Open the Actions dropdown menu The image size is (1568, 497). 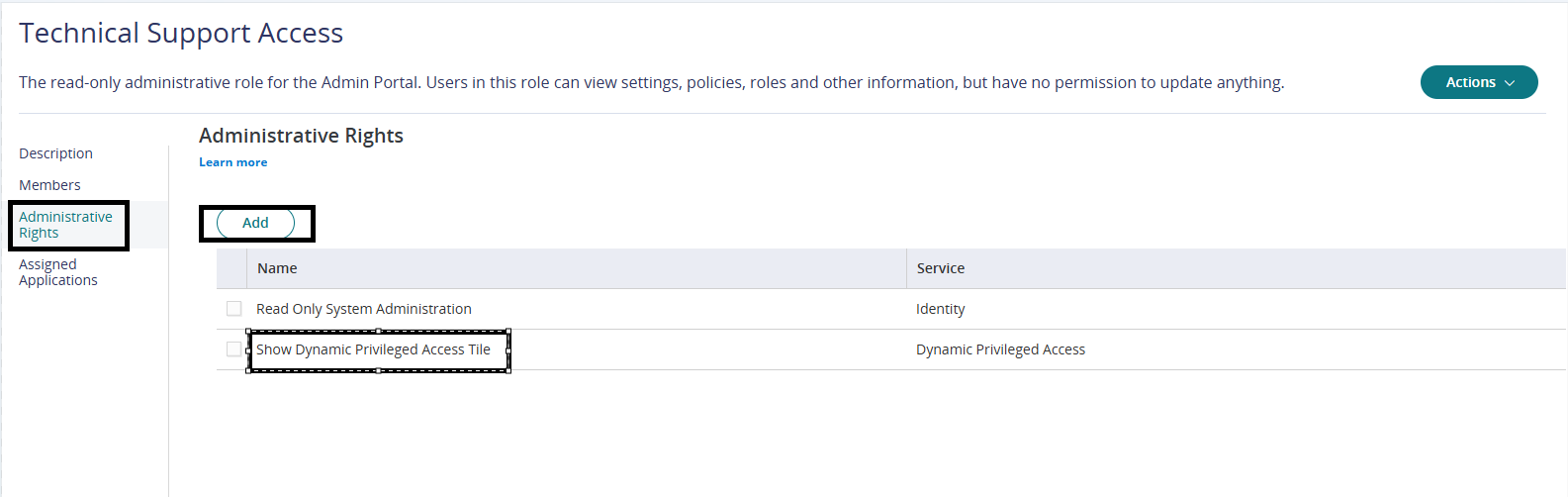tap(1479, 82)
